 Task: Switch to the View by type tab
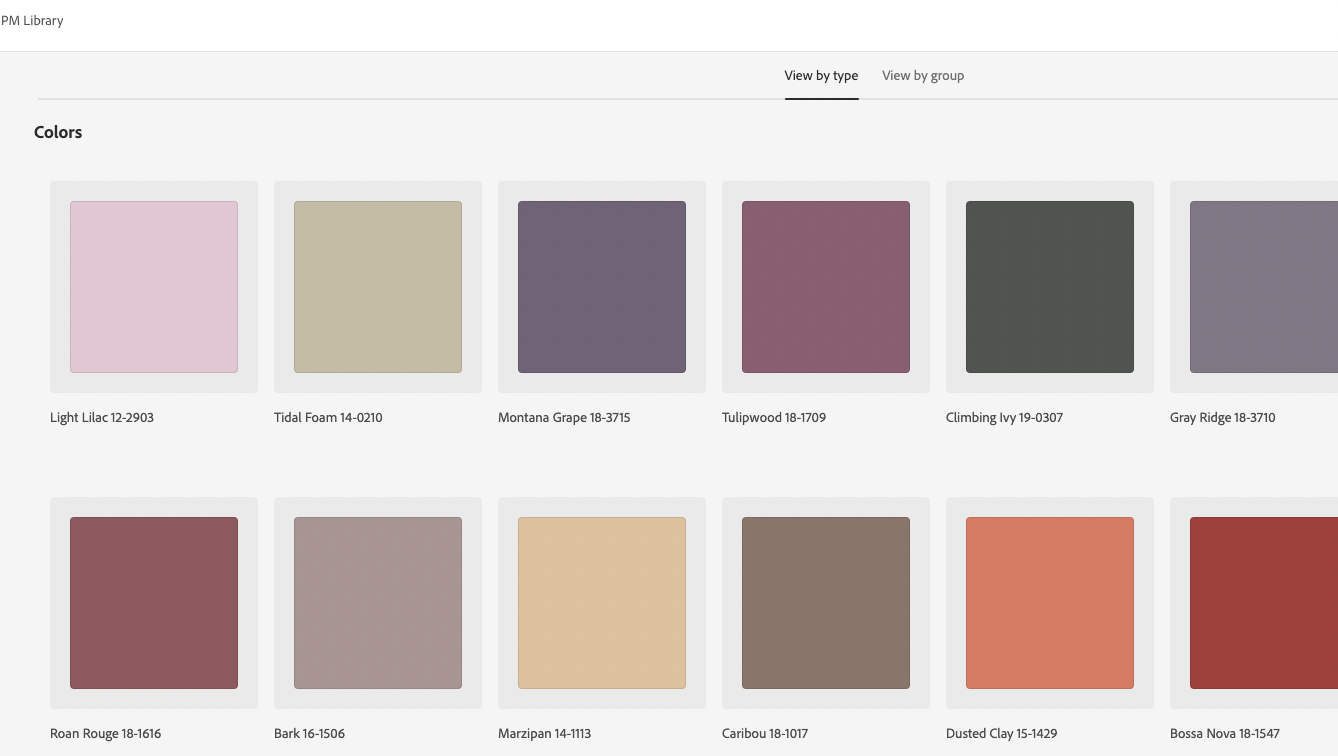[821, 75]
